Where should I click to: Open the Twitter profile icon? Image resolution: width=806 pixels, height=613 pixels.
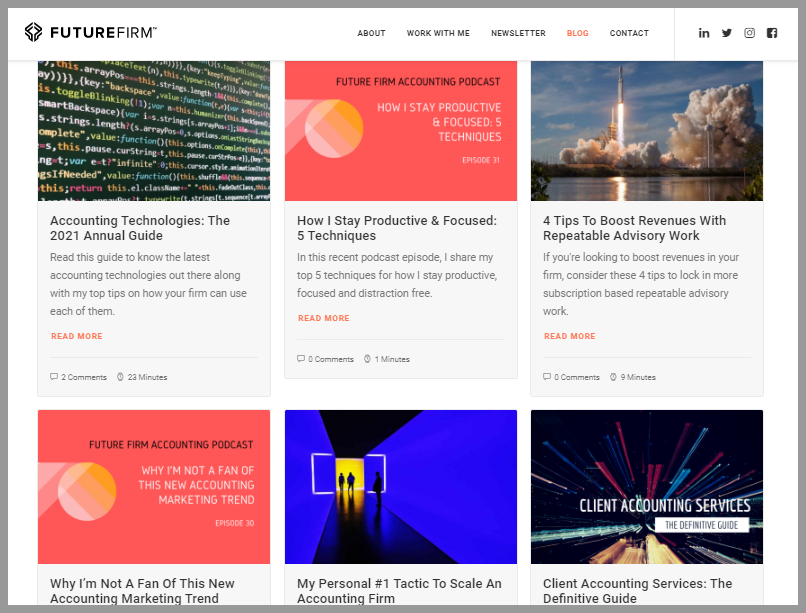[x=726, y=33]
